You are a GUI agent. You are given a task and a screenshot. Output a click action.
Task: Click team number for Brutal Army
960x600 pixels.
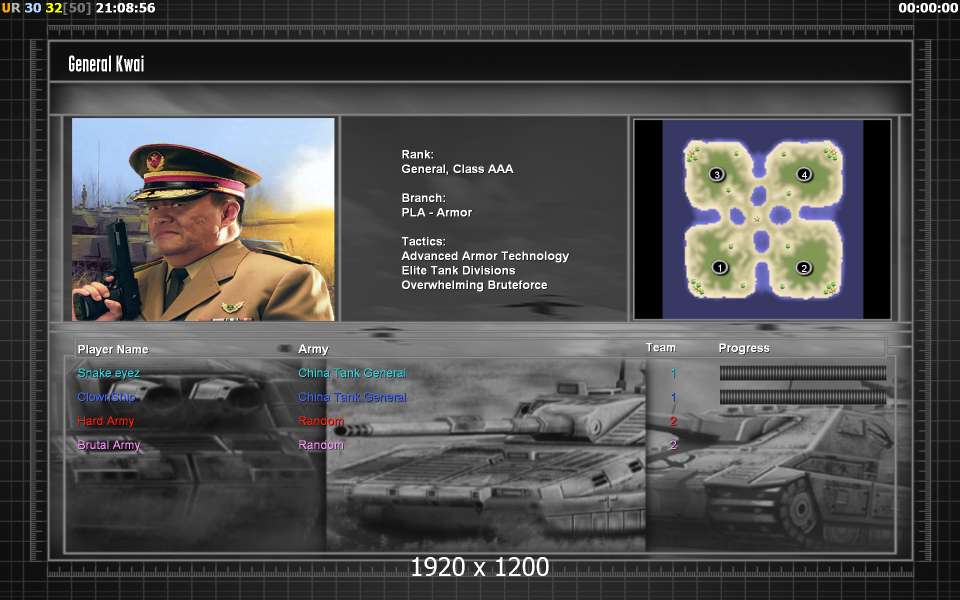[x=673, y=444]
